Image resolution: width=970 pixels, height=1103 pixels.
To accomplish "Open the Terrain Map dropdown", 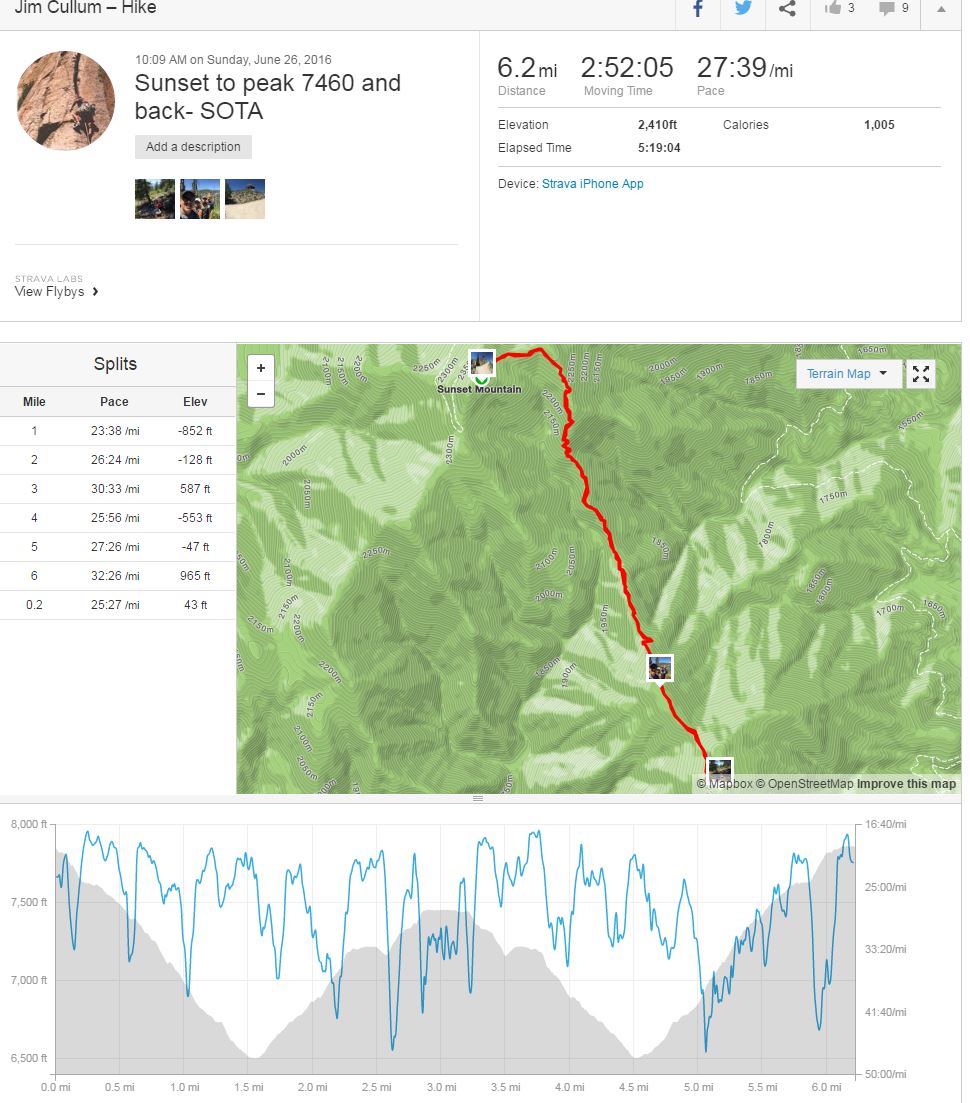I will click(x=848, y=374).
